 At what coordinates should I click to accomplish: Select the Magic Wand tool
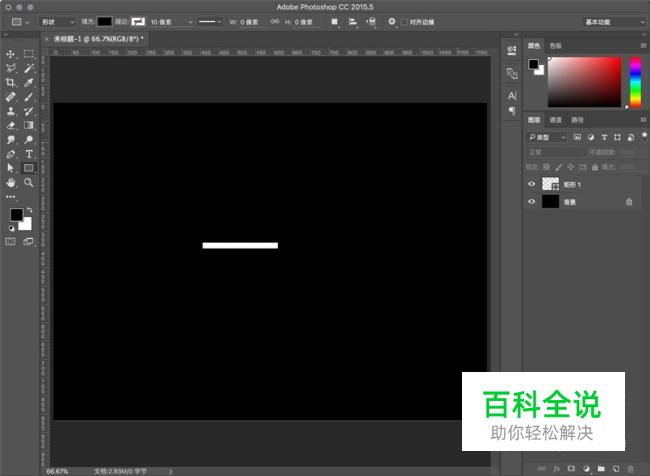[x=29, y=68]
